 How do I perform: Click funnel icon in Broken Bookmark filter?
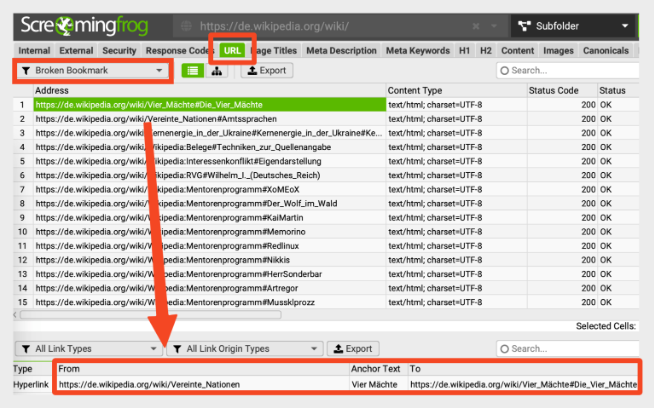point(26,71)
